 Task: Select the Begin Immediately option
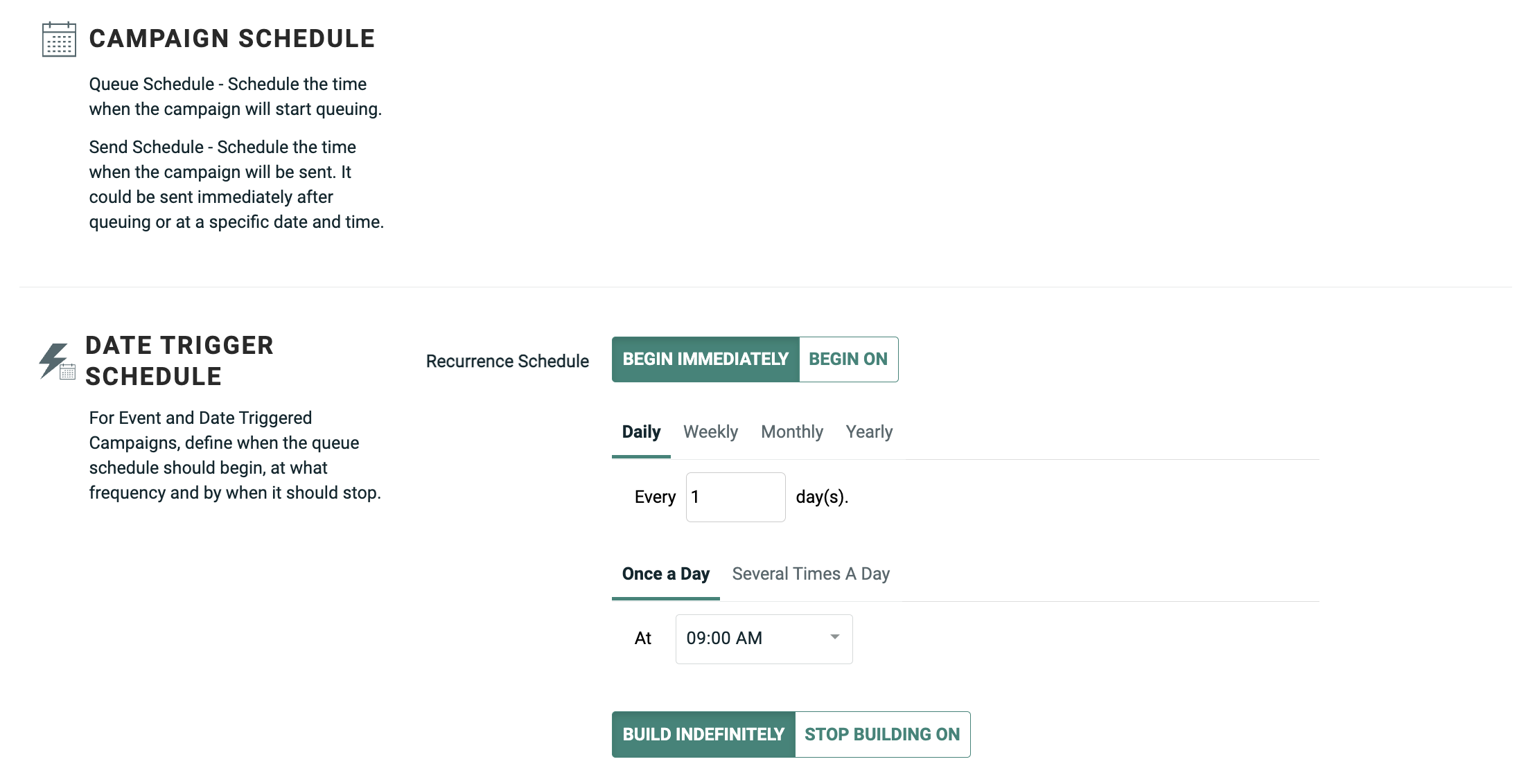tap(705, 359)
